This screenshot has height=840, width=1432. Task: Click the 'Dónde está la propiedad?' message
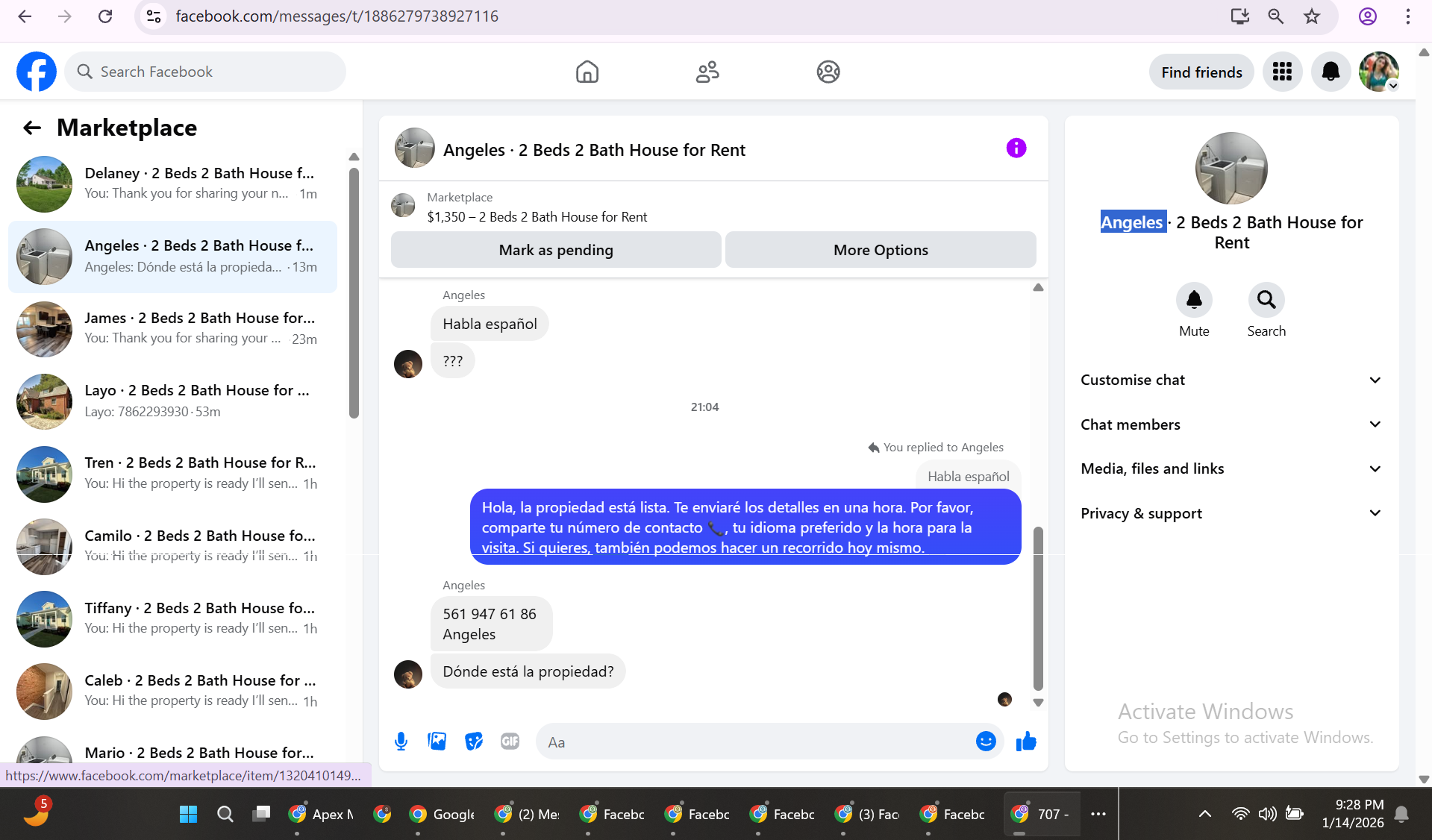(x=528, y=671)
